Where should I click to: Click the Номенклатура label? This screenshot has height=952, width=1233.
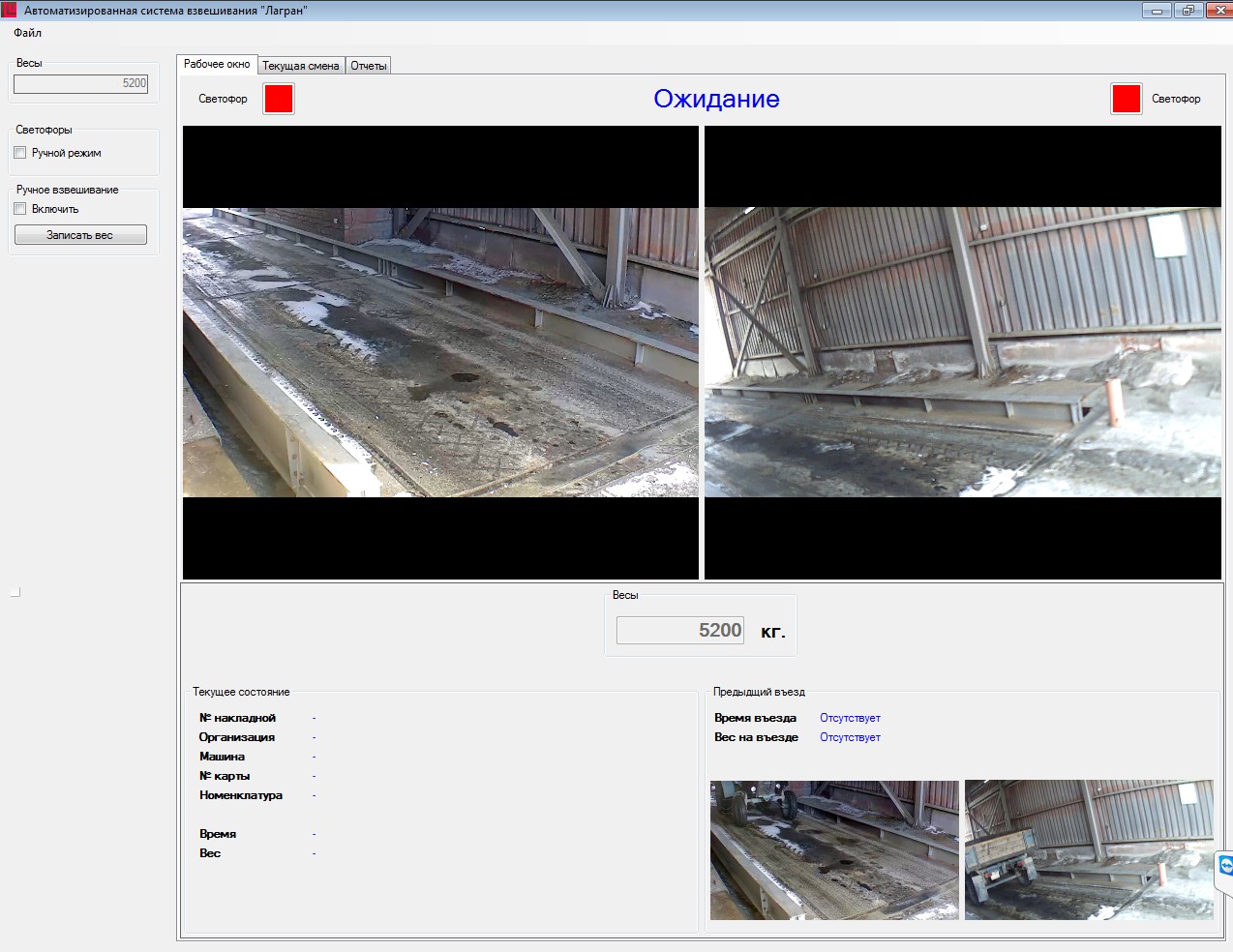(x=241, y=795)
